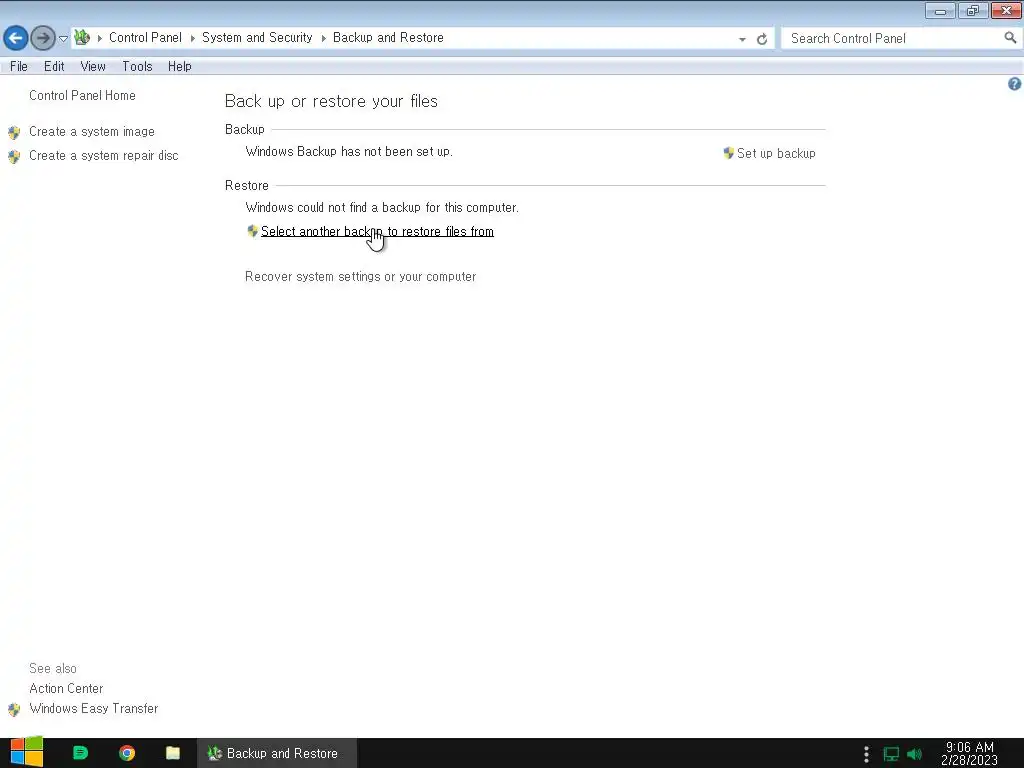Click Backup and Restore breadcrumb segment
1024x768 pixels.
tap(388, 38)
